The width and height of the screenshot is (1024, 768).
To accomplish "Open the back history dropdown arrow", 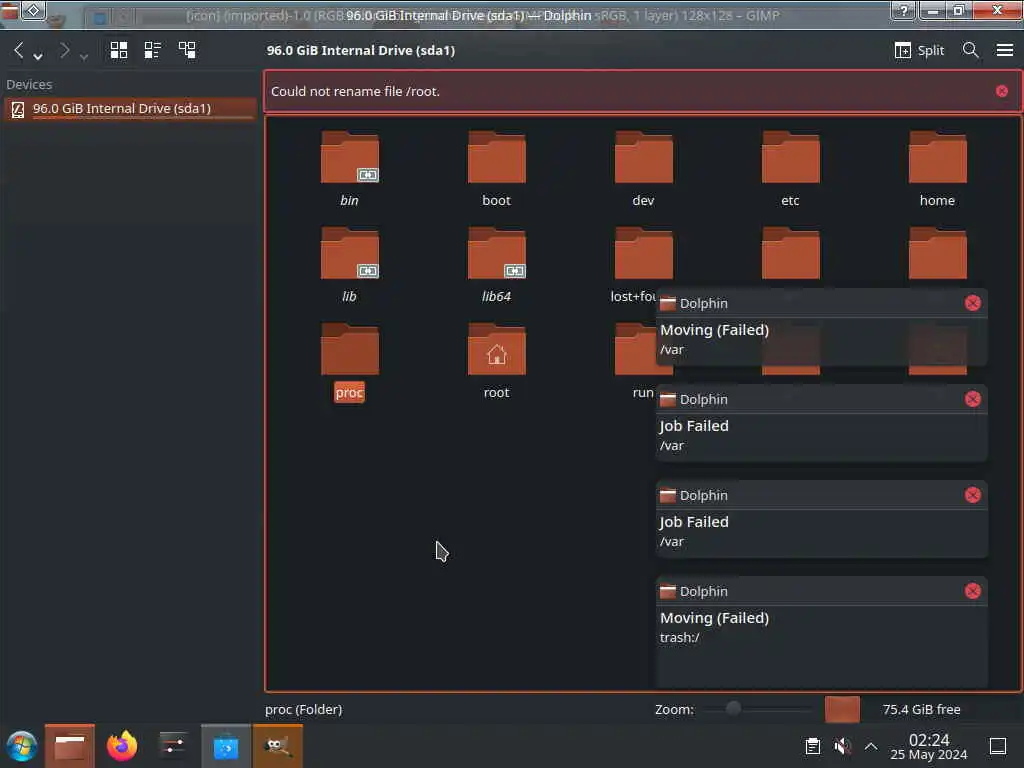I will pos(38,56).
